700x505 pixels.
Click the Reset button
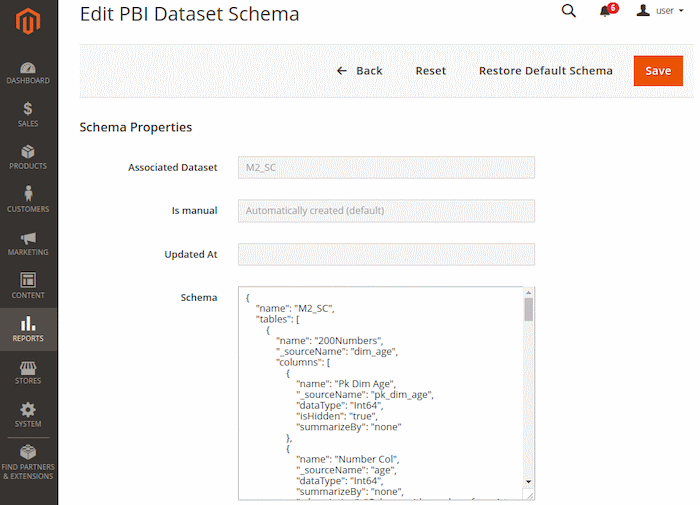click(x=431, y=71)
